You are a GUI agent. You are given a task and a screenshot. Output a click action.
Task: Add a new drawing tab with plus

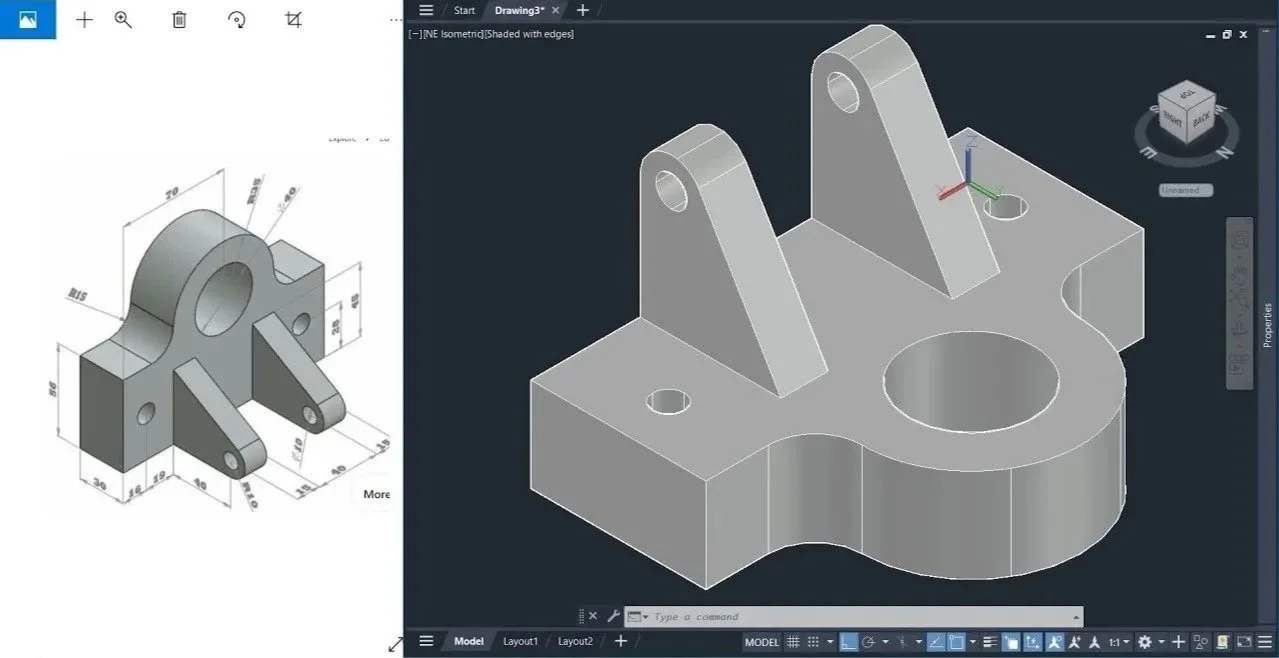pos(583,10)
